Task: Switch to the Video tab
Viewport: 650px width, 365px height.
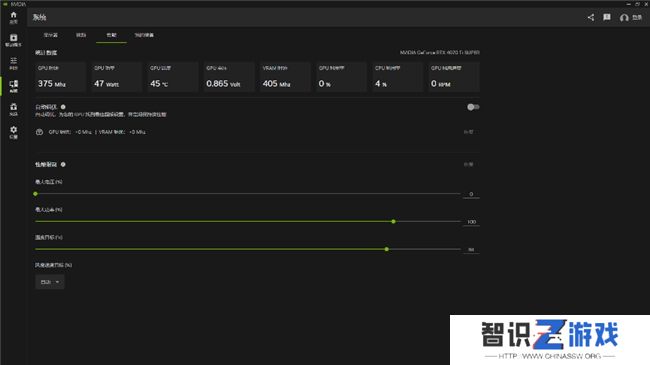Action: (81, 35)
